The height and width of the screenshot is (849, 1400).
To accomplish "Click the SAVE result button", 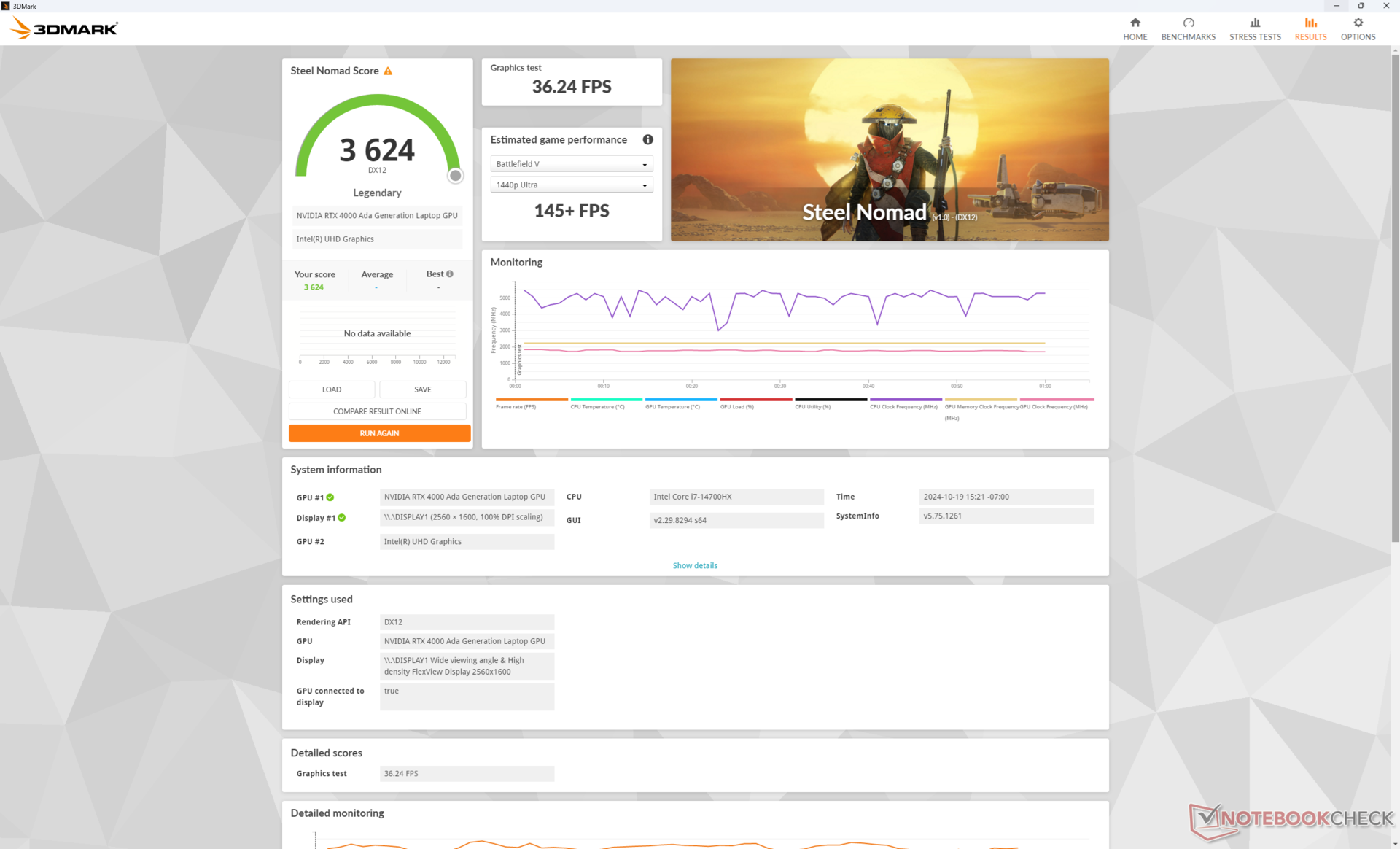I will 422,389.
